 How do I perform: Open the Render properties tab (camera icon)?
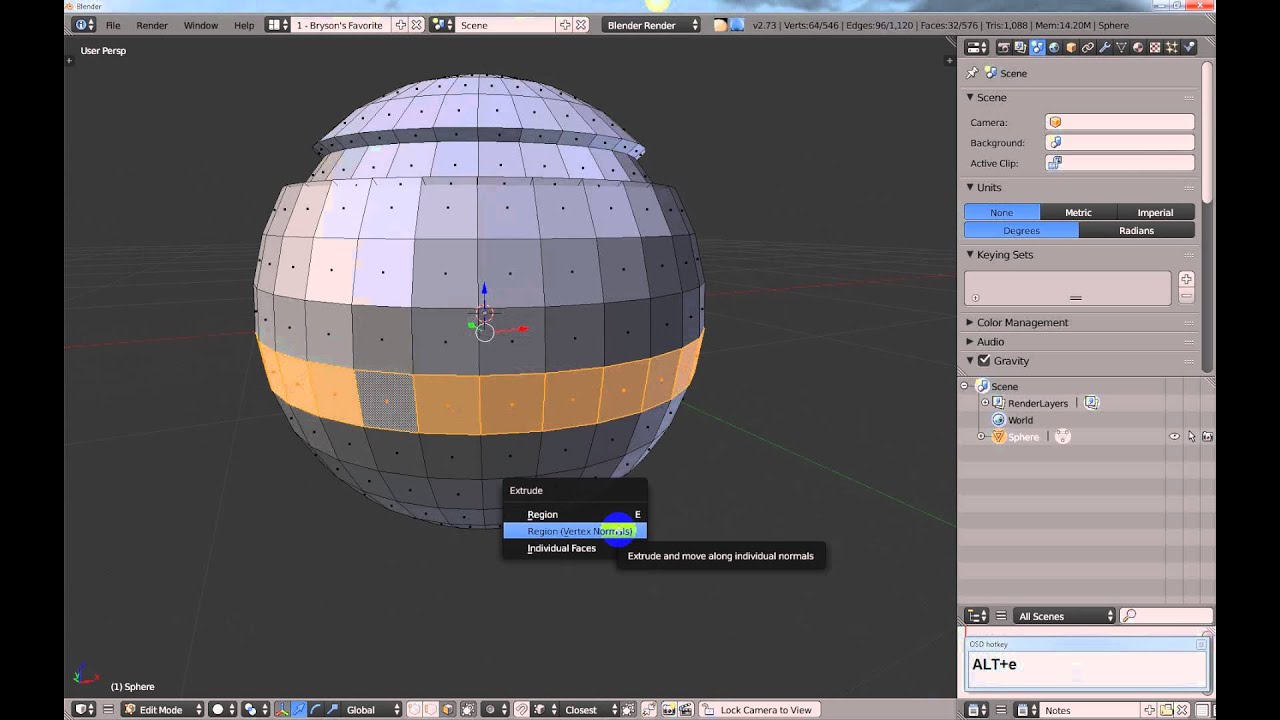[1004, 47]
